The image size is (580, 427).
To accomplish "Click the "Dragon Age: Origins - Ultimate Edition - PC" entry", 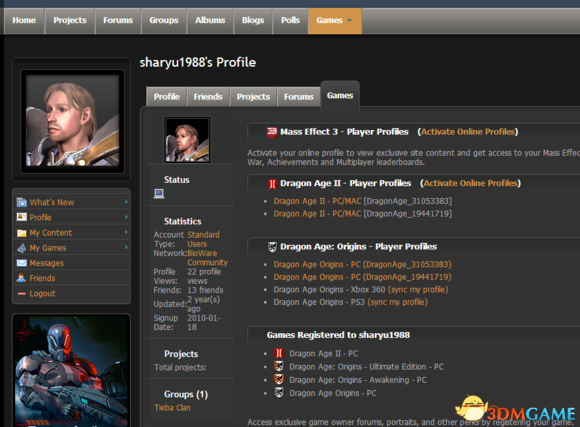I will pos(367,367).
